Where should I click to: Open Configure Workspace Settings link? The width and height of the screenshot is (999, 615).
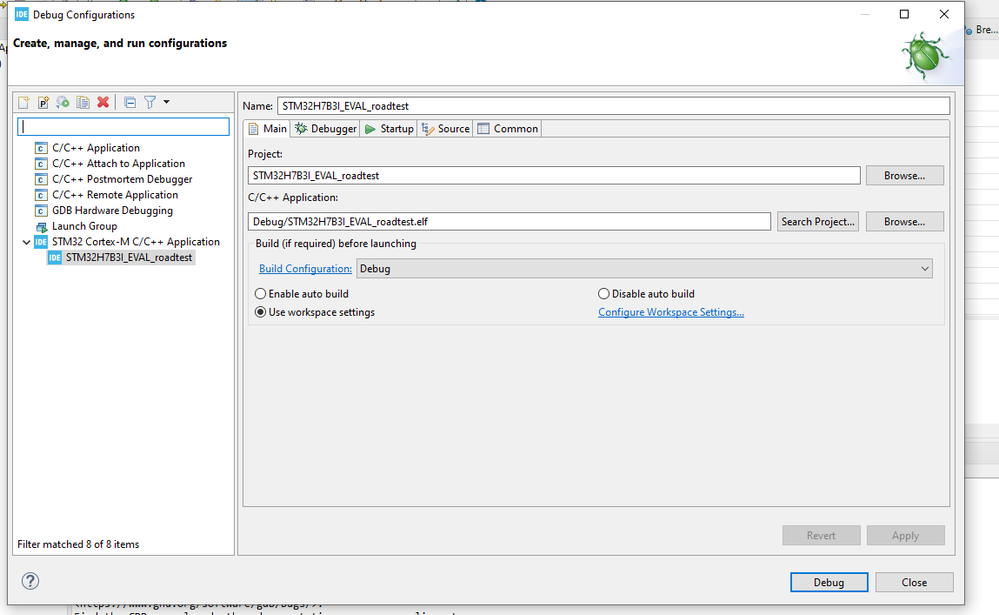click(x=671, y=312)
